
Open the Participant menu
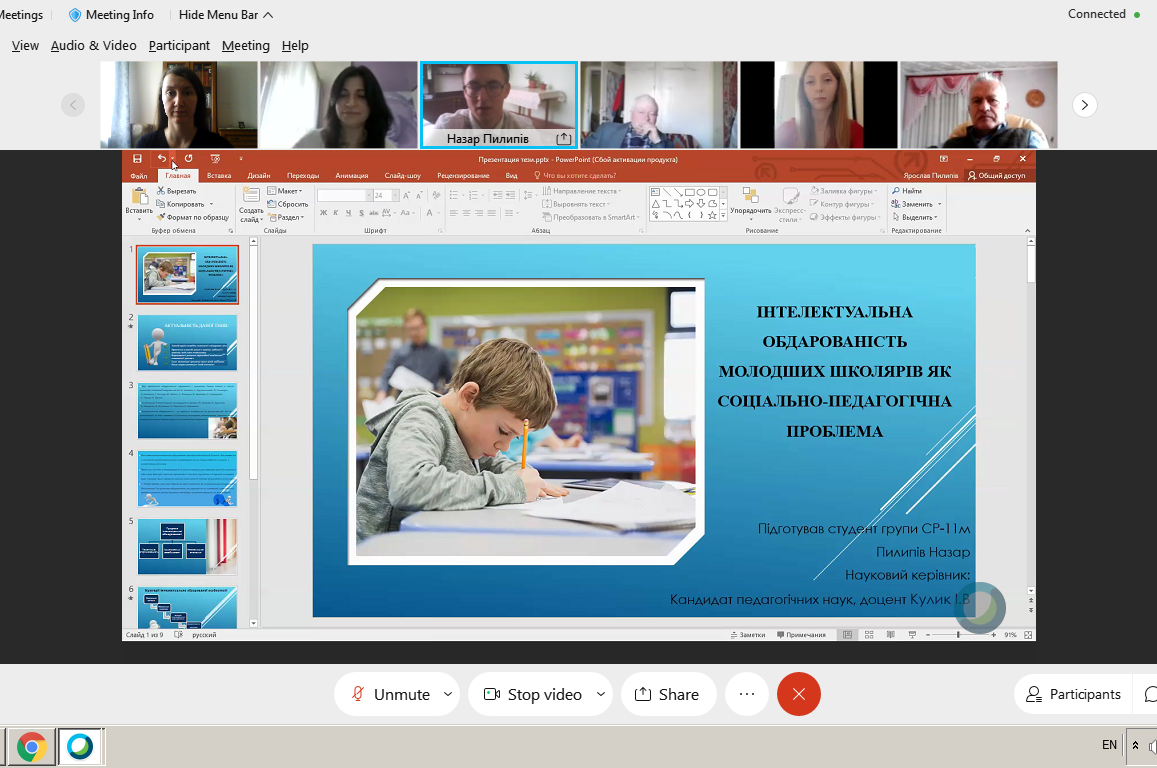[x=179, y=46]
